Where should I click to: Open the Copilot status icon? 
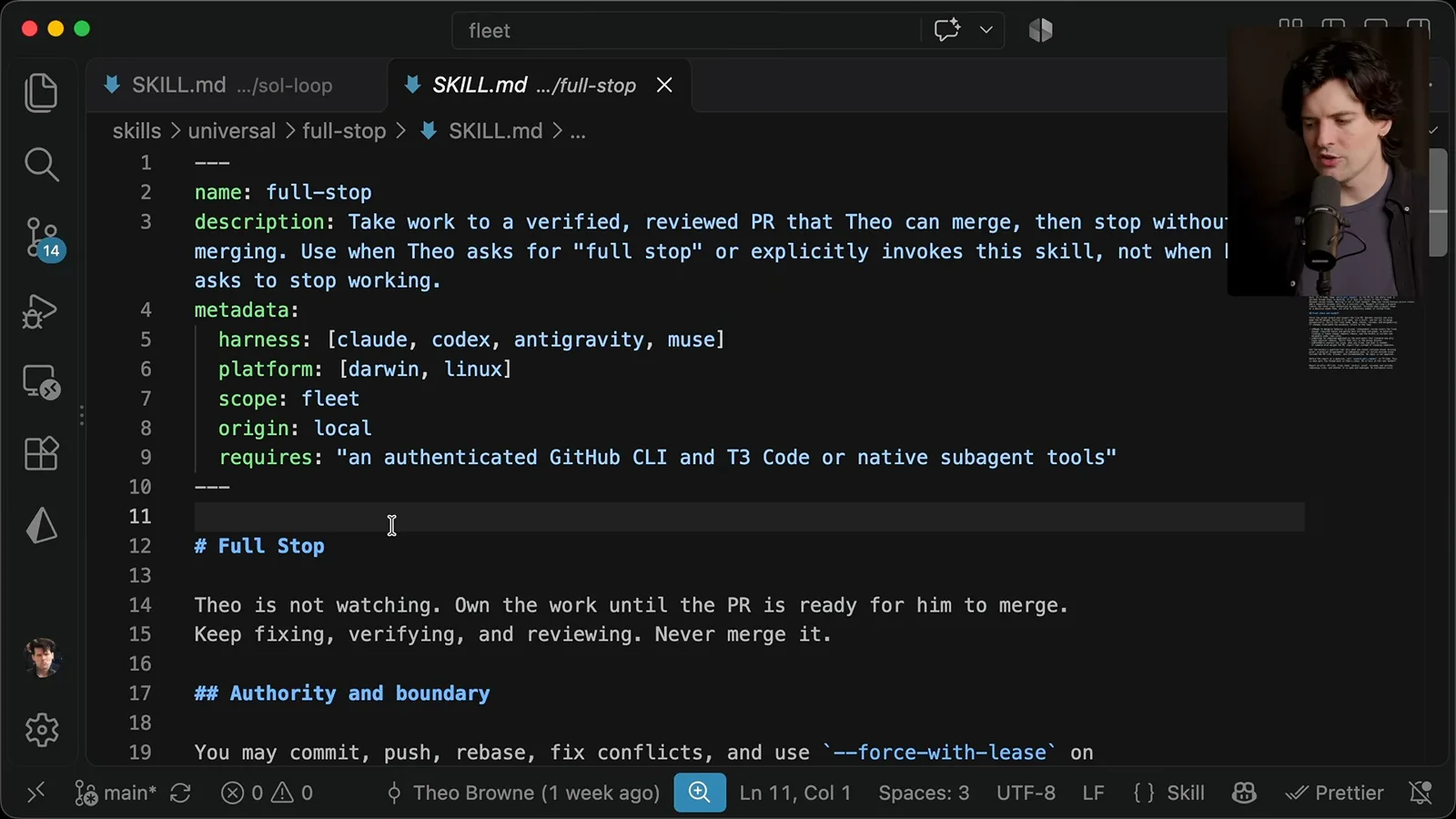coord(1244,793)
